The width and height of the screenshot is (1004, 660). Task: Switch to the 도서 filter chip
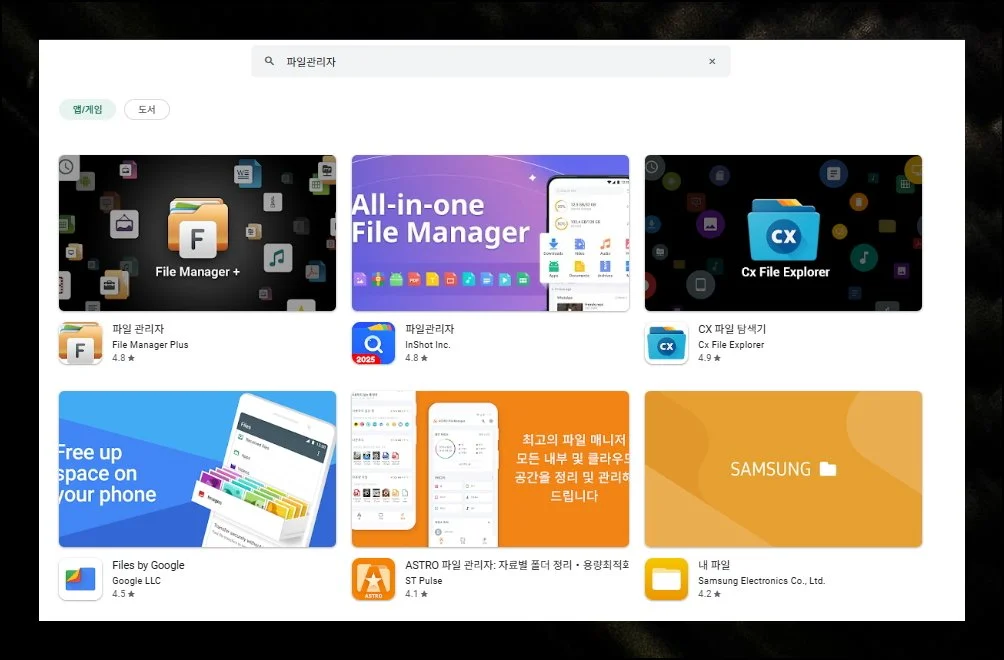tap(147, 110)
